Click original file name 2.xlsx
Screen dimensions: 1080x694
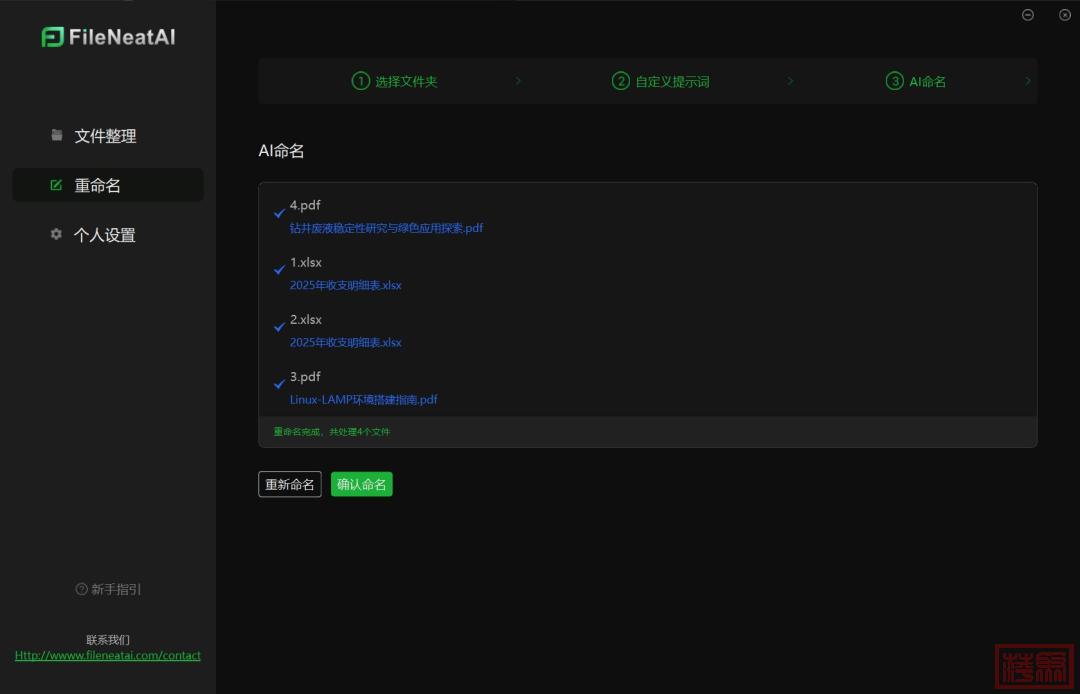click(x=306, y=319)
